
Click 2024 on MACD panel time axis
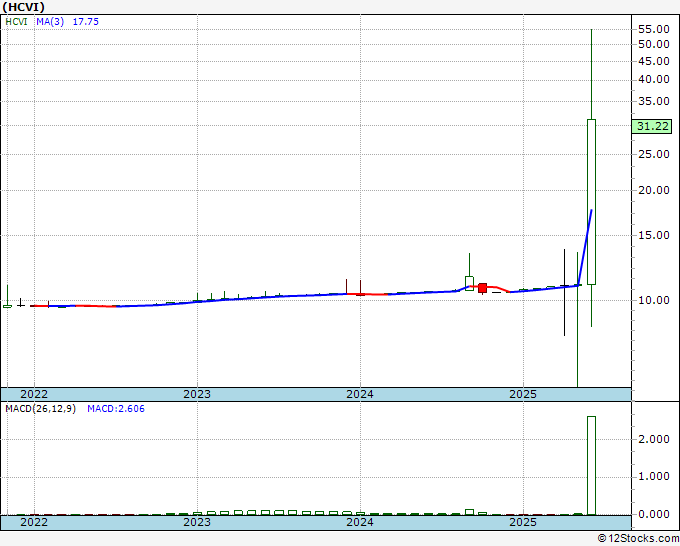[360, 523]
